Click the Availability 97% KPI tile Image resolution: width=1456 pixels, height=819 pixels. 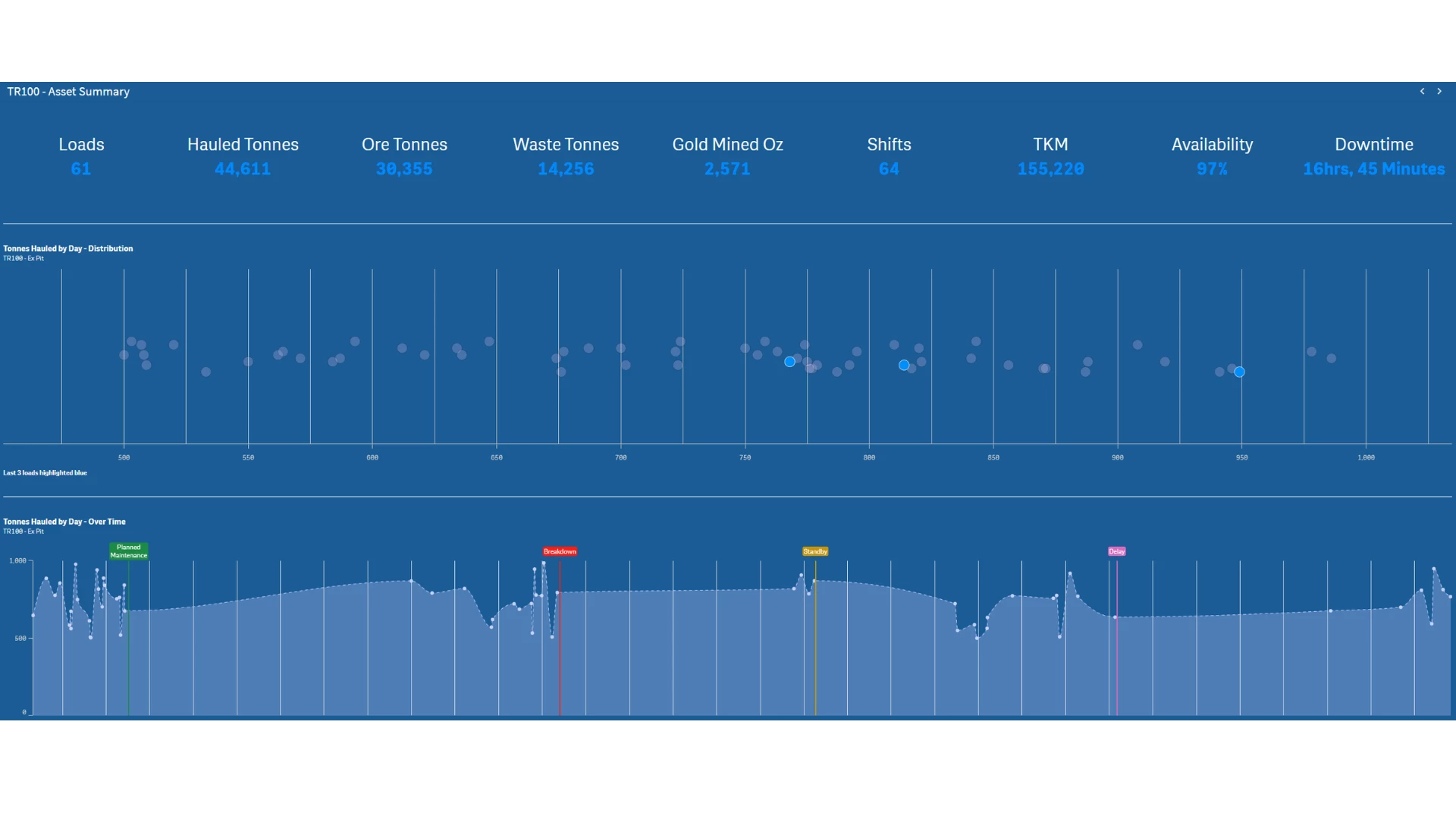point(1211,156)
